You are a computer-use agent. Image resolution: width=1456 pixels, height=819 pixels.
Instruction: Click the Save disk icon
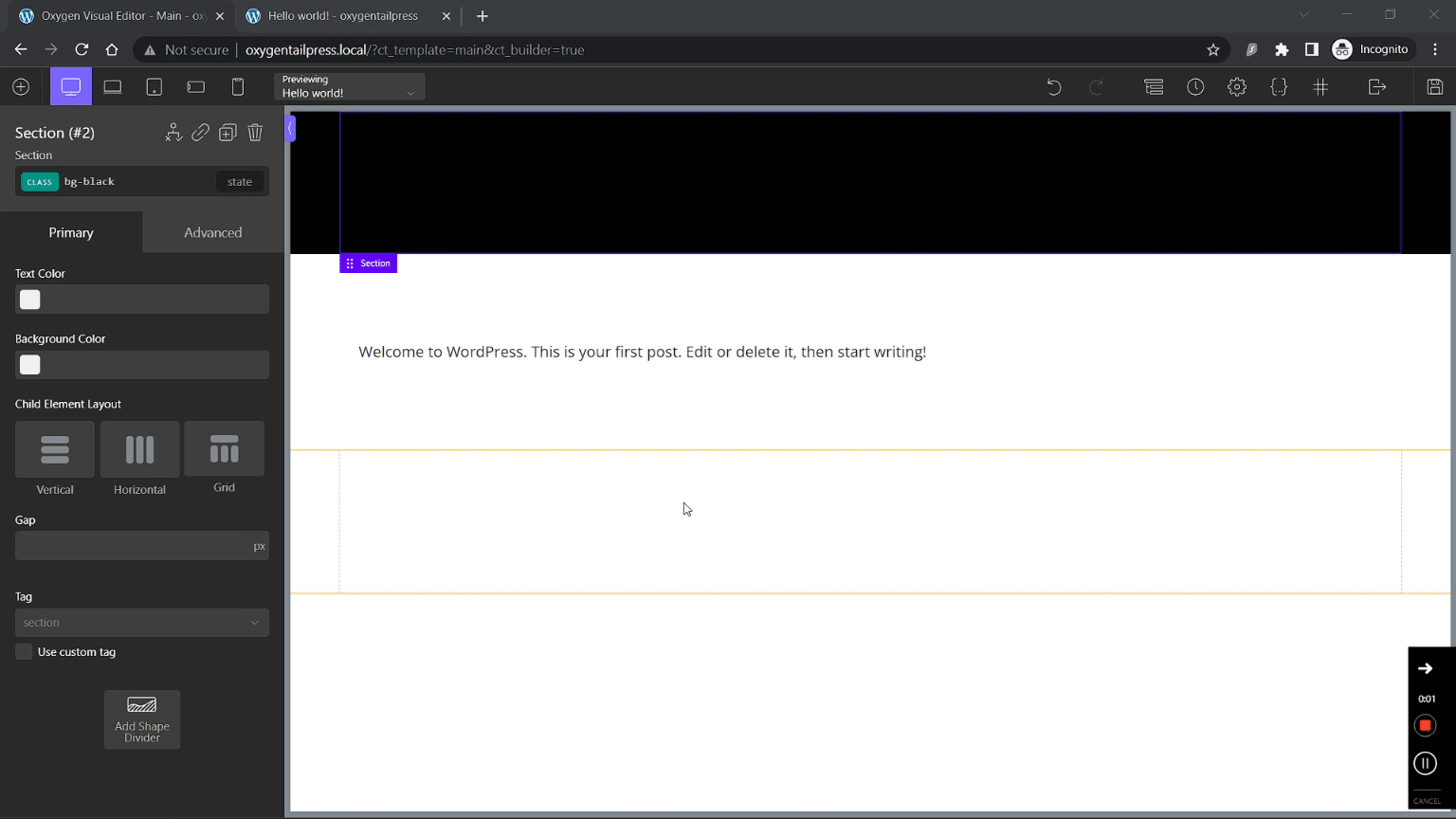(x=1434, y=87)
